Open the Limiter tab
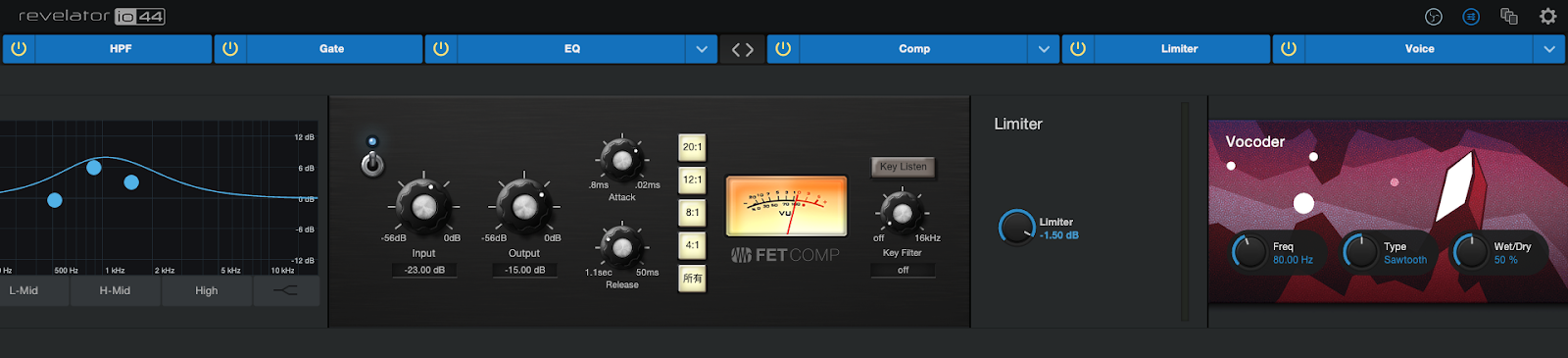The height and width of the screenshot is (358, 1568). pos(1180,49)
